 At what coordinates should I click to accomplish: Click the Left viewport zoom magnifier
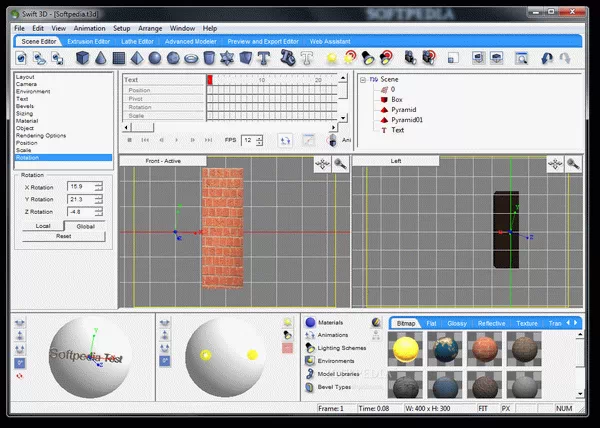[573, 164]
